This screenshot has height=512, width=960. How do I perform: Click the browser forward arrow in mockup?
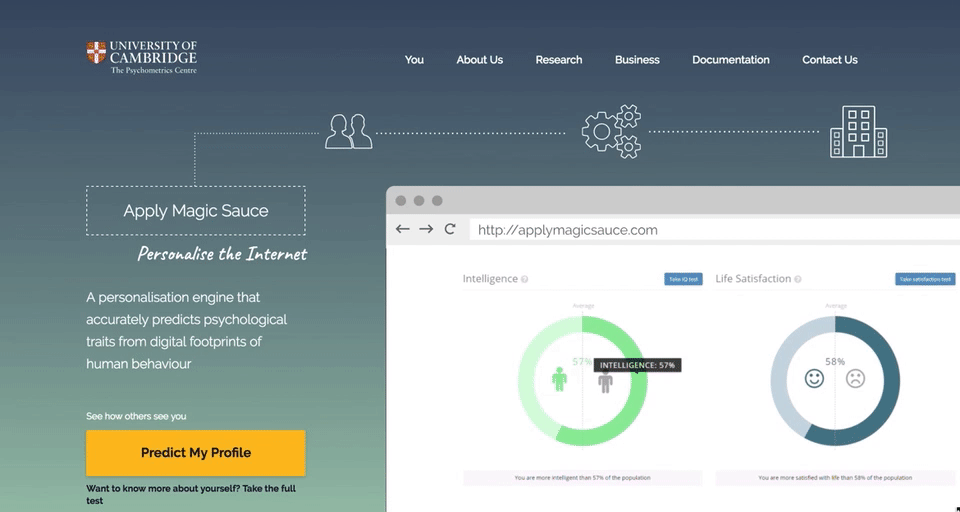pos(426,229)
